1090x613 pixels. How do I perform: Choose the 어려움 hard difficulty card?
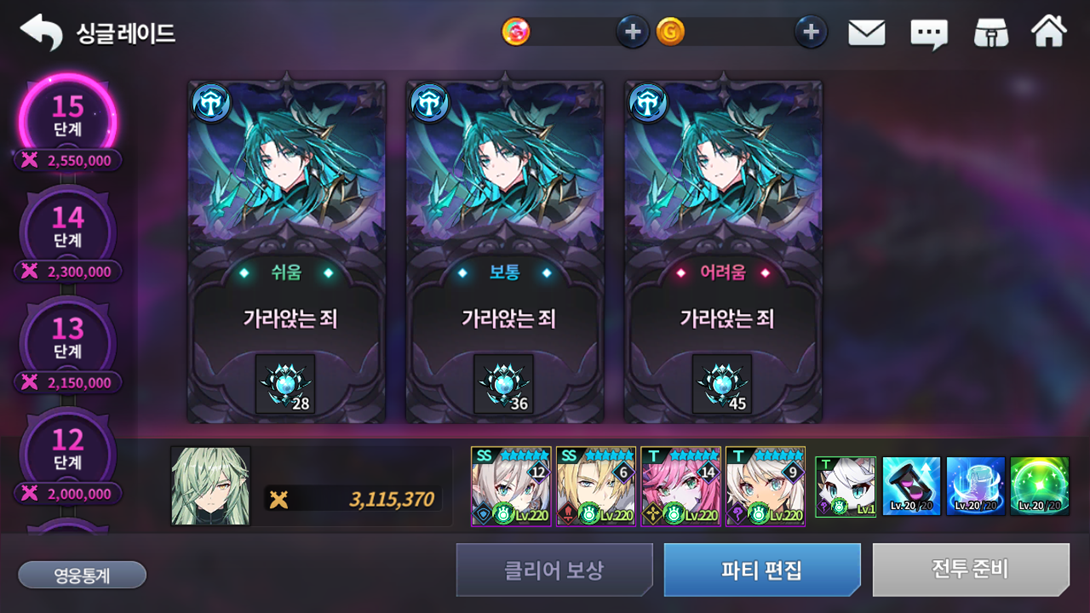(723, 252)
